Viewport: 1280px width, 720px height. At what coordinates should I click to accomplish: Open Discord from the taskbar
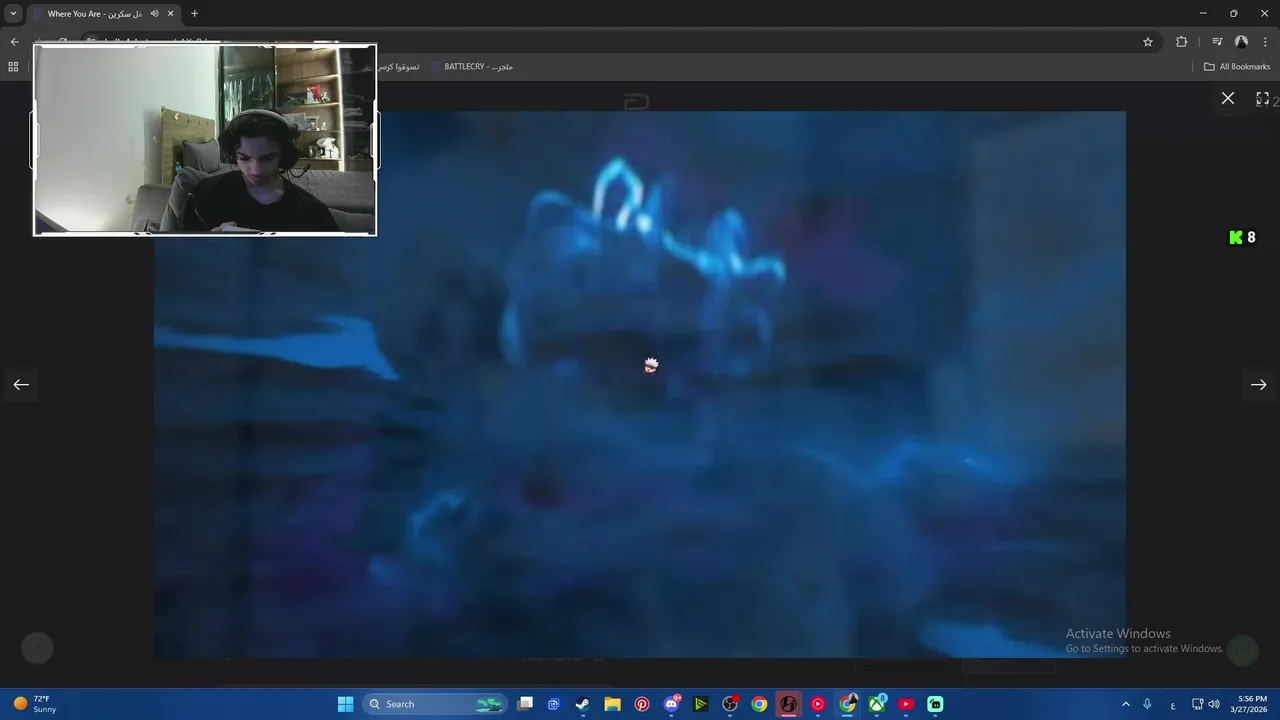click(672, 704)
